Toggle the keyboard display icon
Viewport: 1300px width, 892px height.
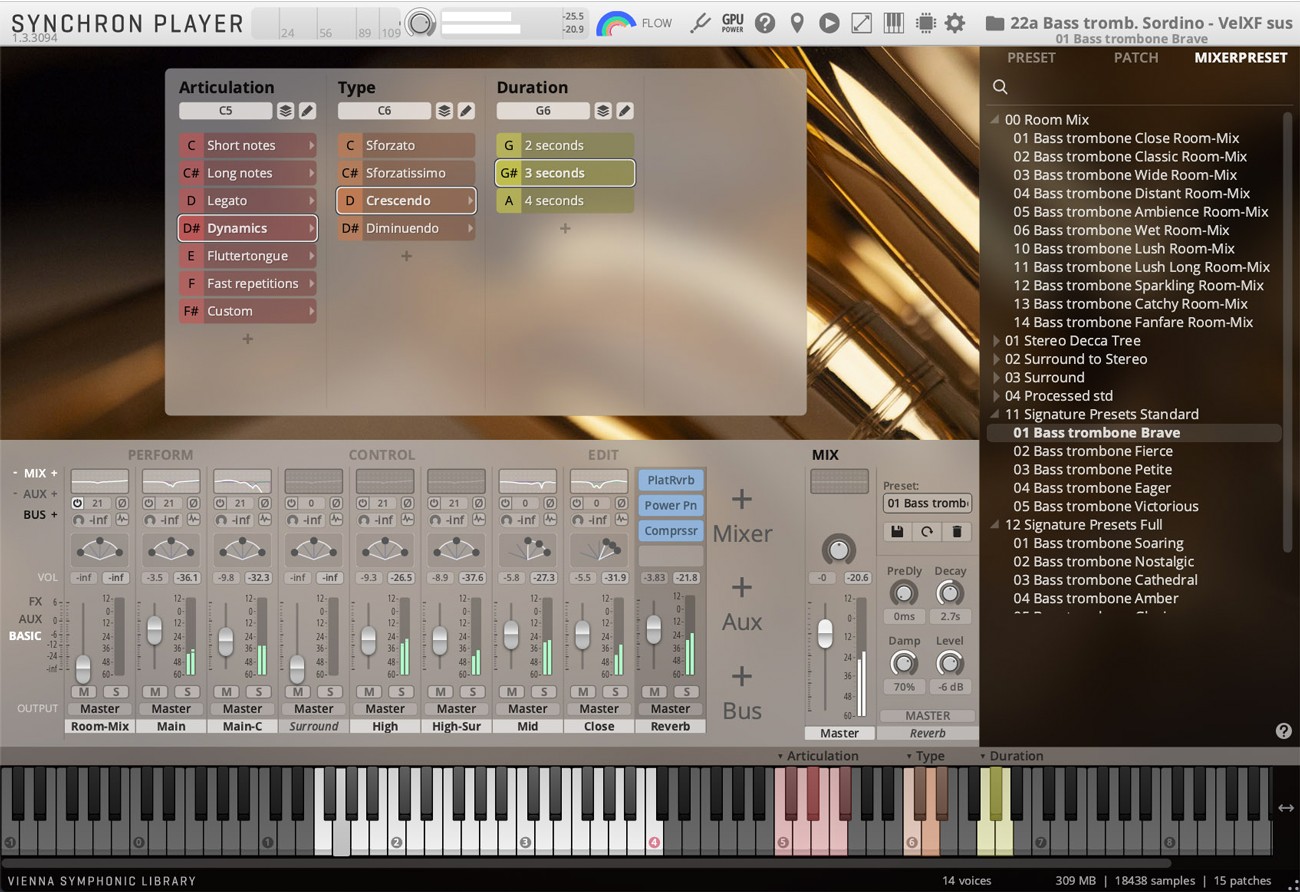[x=893, y=22]
